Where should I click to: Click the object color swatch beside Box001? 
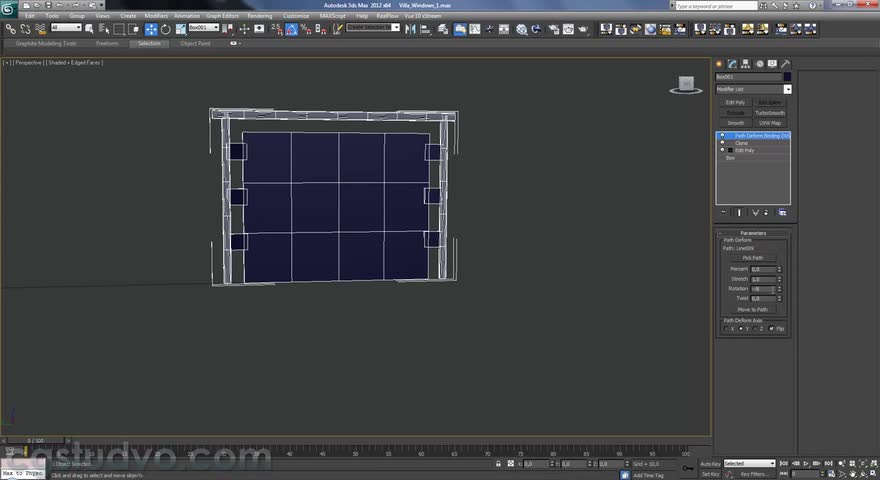tap(787, 77)
